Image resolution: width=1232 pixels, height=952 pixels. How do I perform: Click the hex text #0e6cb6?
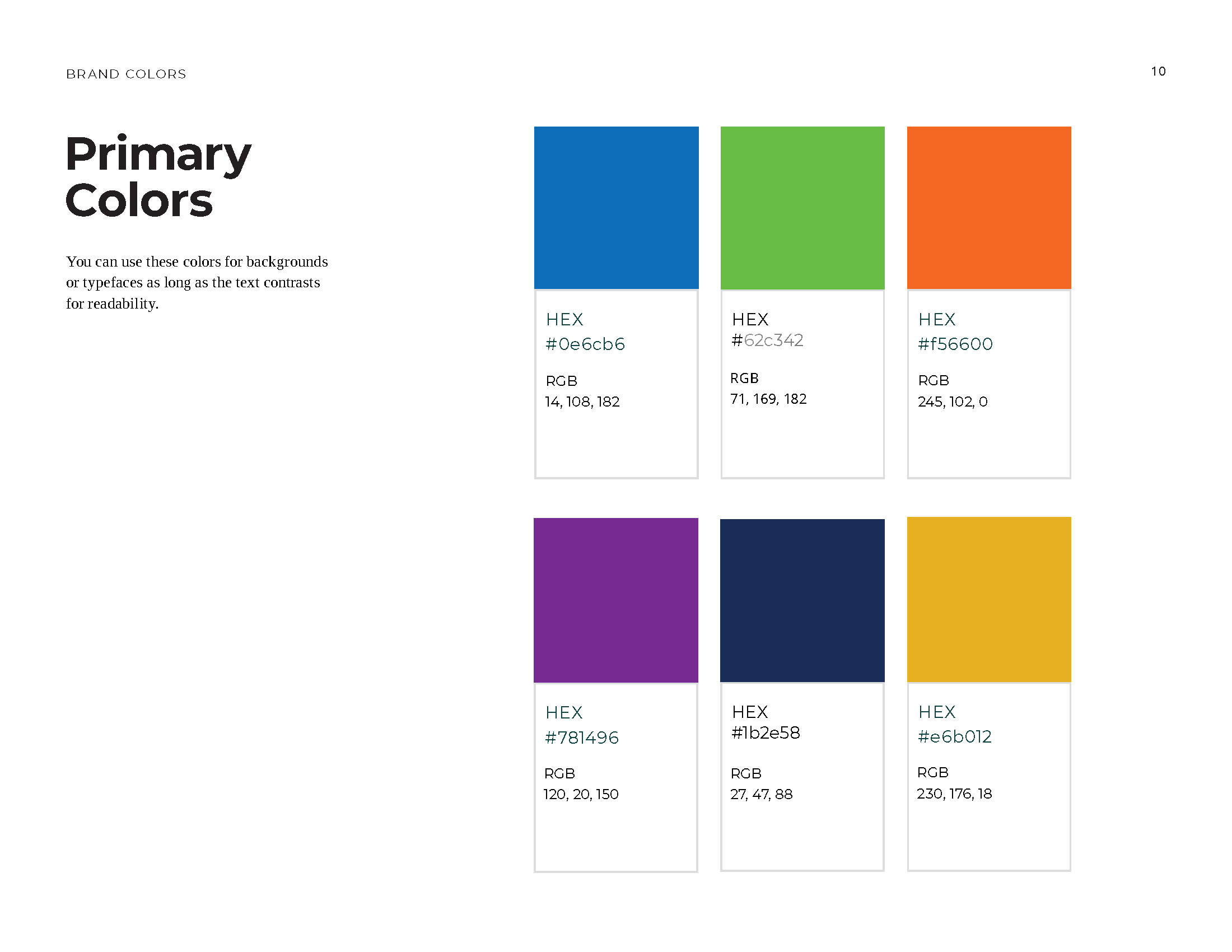585,344
